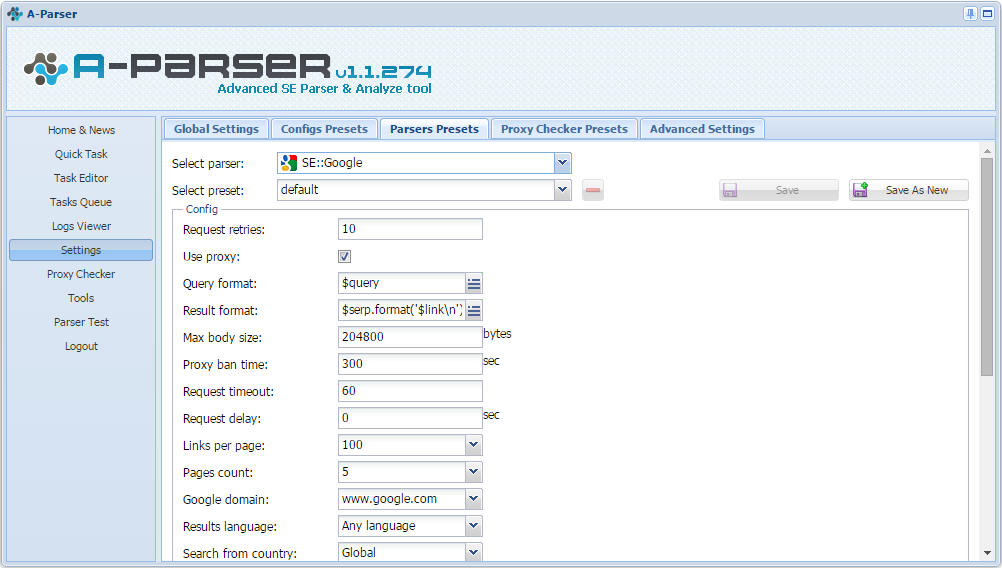Click the Query format input field
This screenshot has width=1002, height=568.
click(401, 283)
